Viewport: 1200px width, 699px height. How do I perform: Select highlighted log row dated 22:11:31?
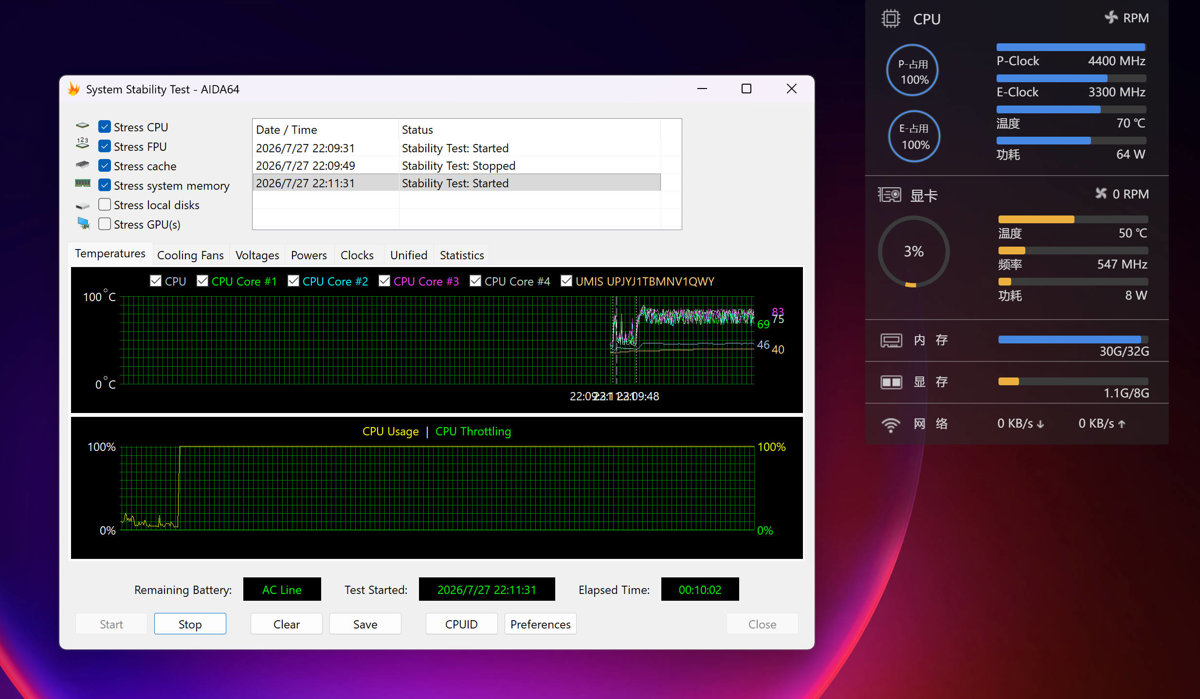point(457,183)
